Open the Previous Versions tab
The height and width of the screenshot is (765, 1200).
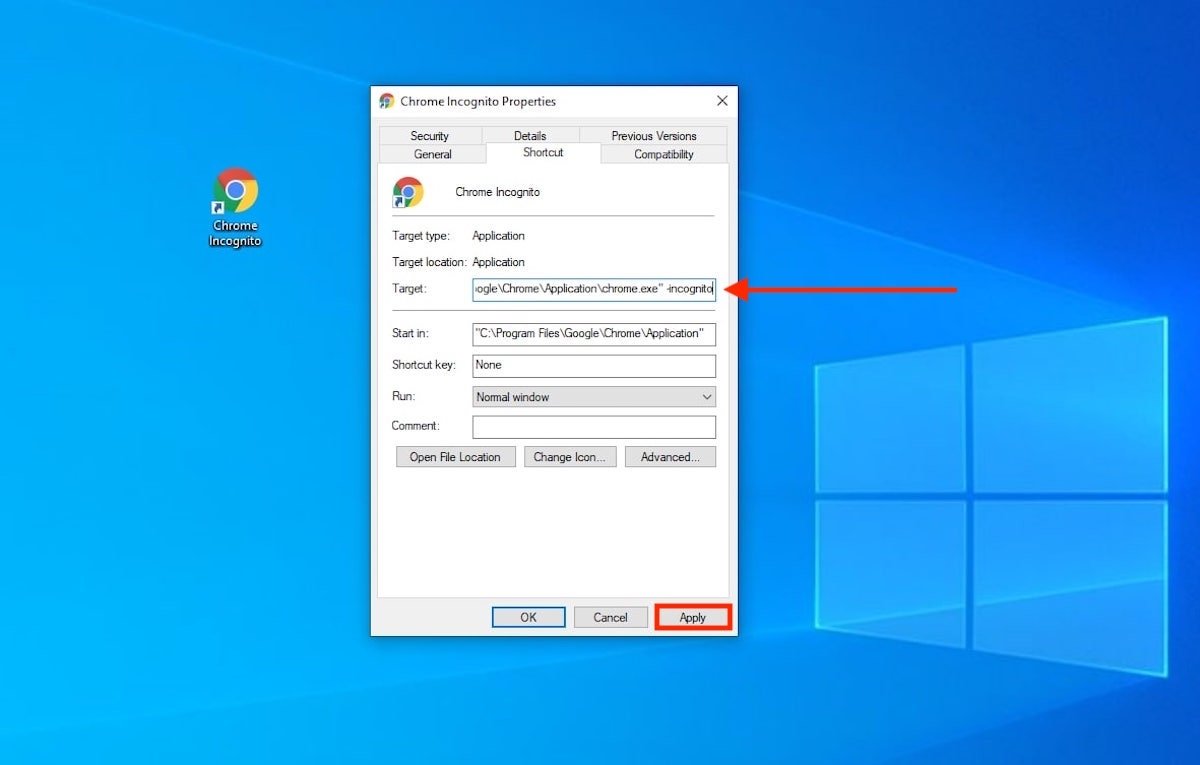(x=654, y=136)
